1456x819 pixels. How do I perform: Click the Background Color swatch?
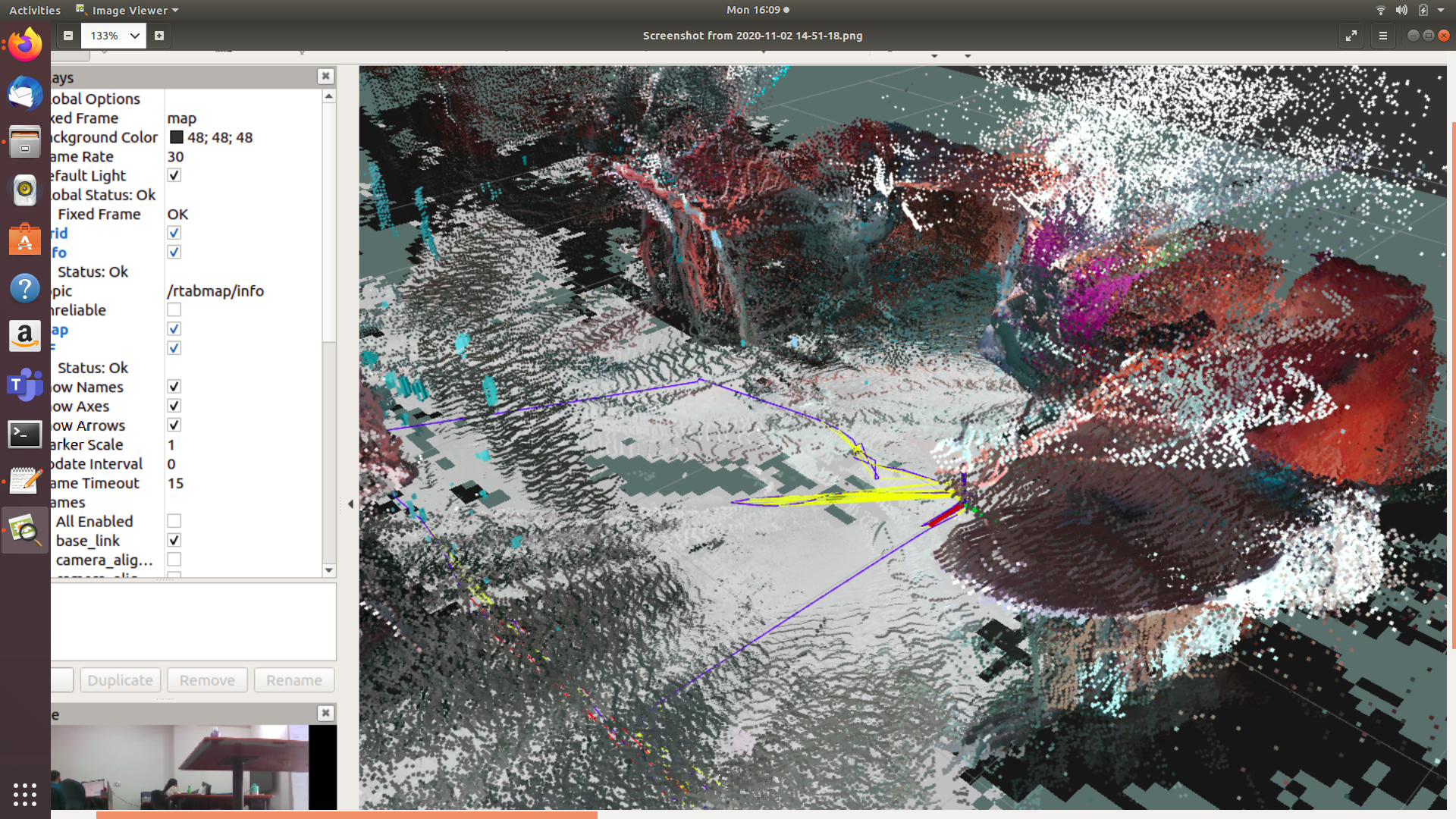click(177, 137)
